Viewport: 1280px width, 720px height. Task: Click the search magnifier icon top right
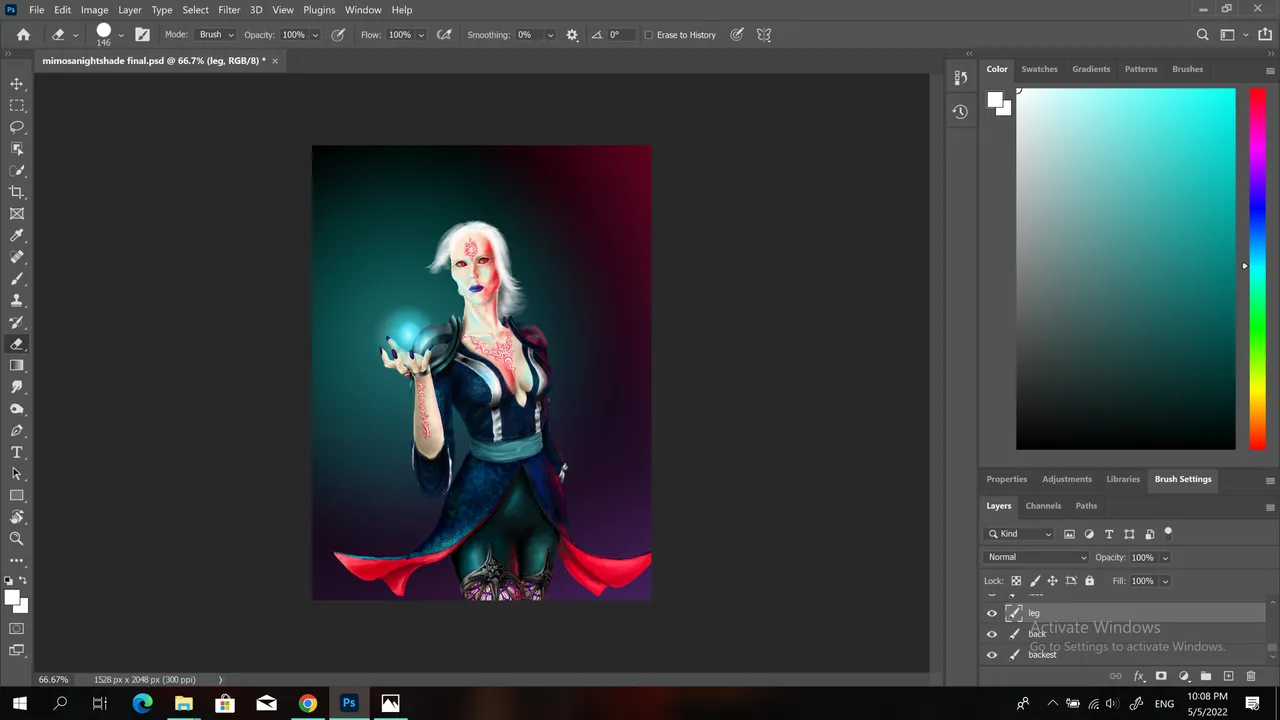coord(1203,35)
